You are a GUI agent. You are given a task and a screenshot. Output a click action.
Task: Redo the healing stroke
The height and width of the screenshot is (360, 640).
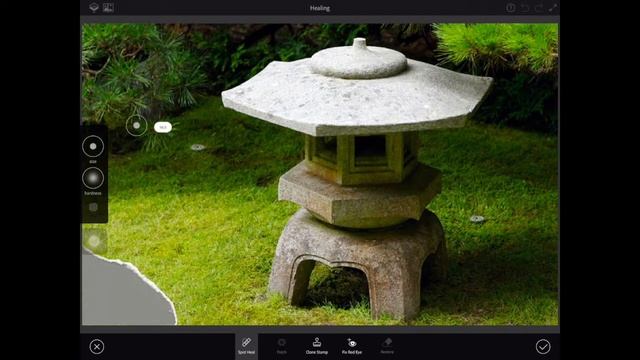pos(539,8)
